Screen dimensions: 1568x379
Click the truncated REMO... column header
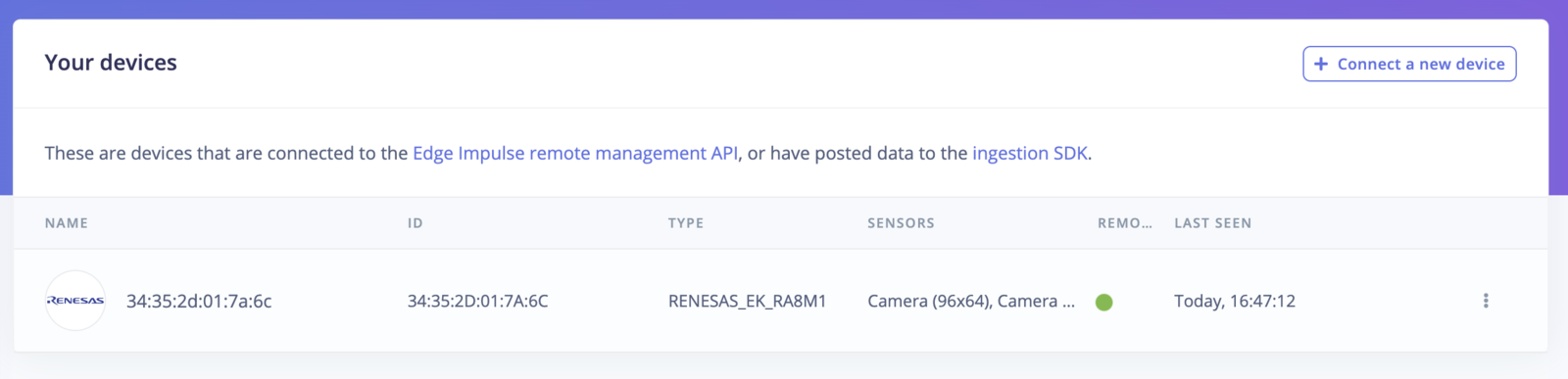tap(1125, 223)
